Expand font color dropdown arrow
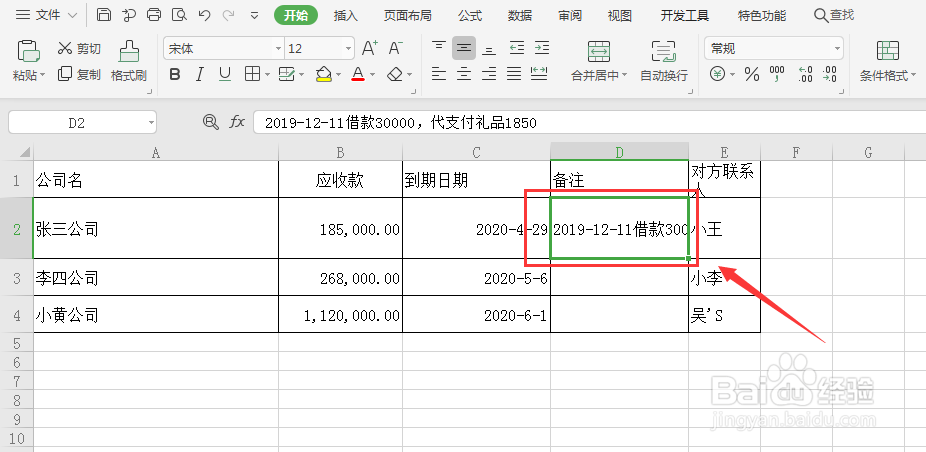This screenshot has height=452, width=926. [373, 75]
